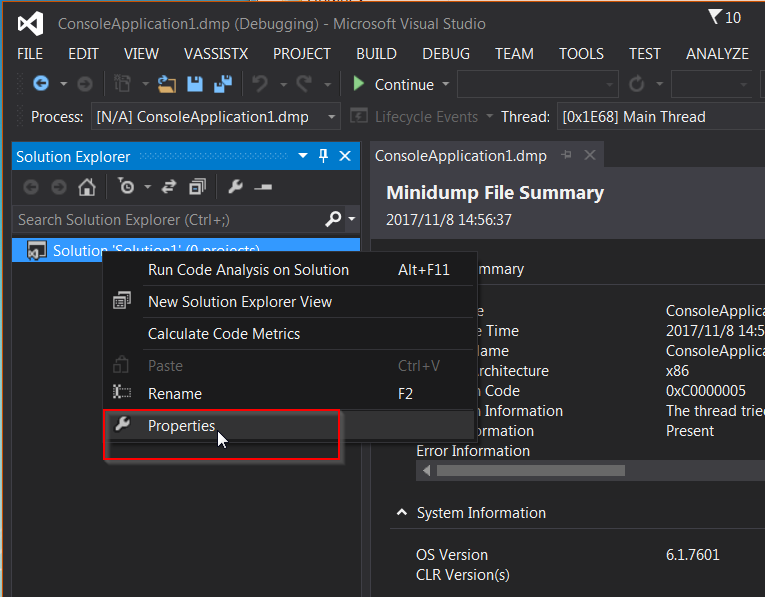Screen dimensions: 765x597
Task: Open the TEAM menu
Action: pyautogui.click(x=514, y=54)
